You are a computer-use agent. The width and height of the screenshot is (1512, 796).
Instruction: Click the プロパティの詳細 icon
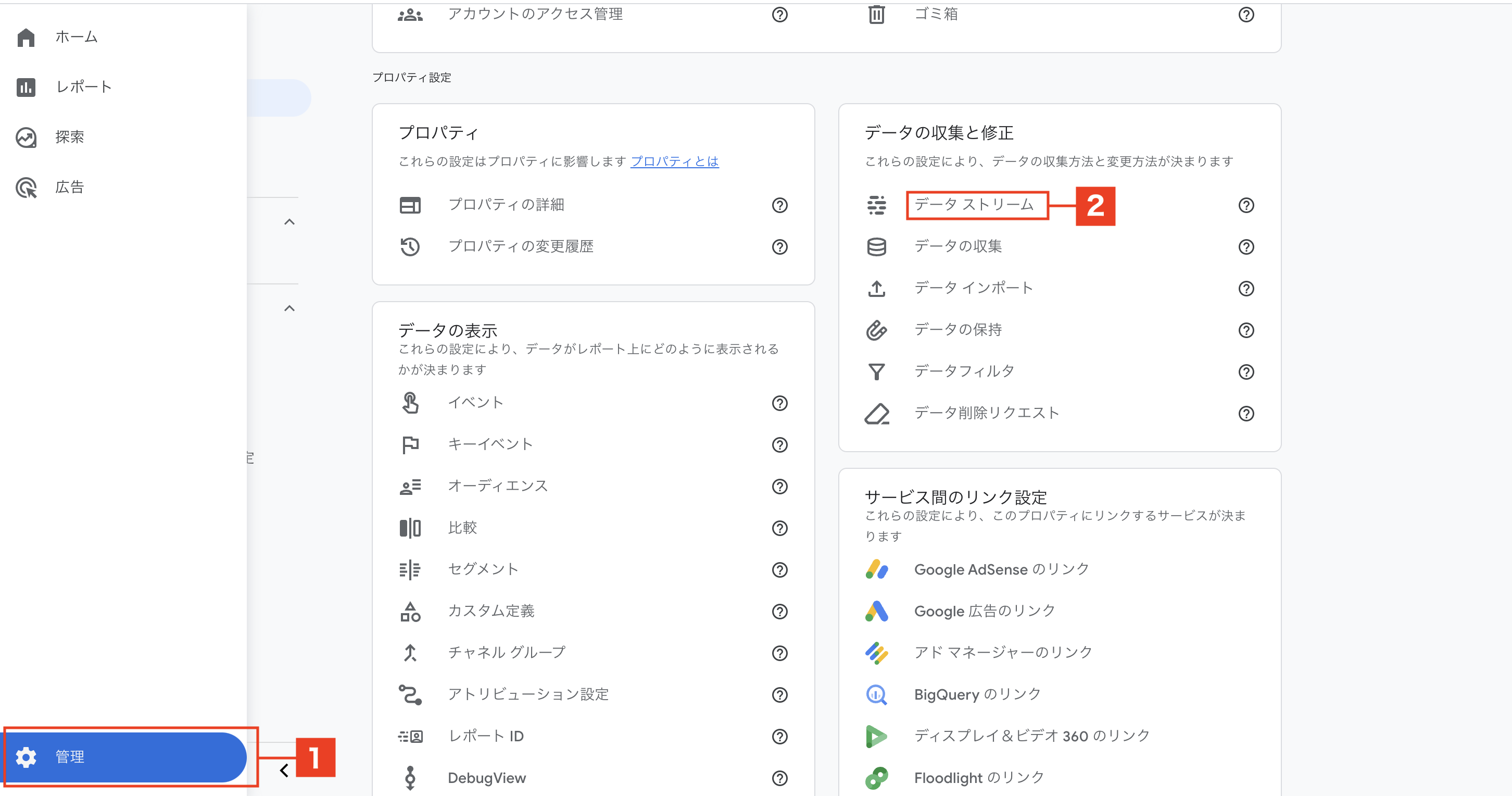[x=410, y=205]
